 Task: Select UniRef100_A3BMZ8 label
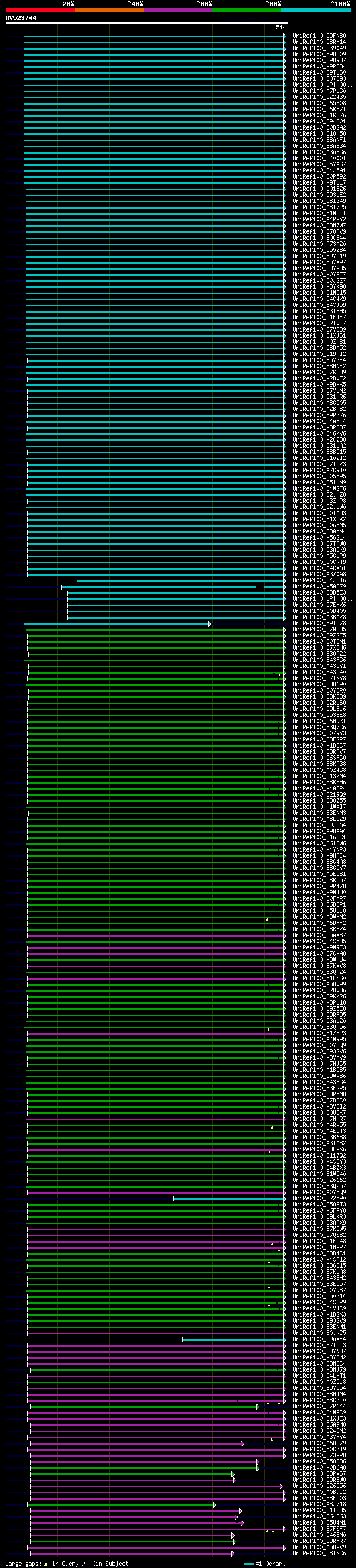pyautogui.click(x=319, y=617)
